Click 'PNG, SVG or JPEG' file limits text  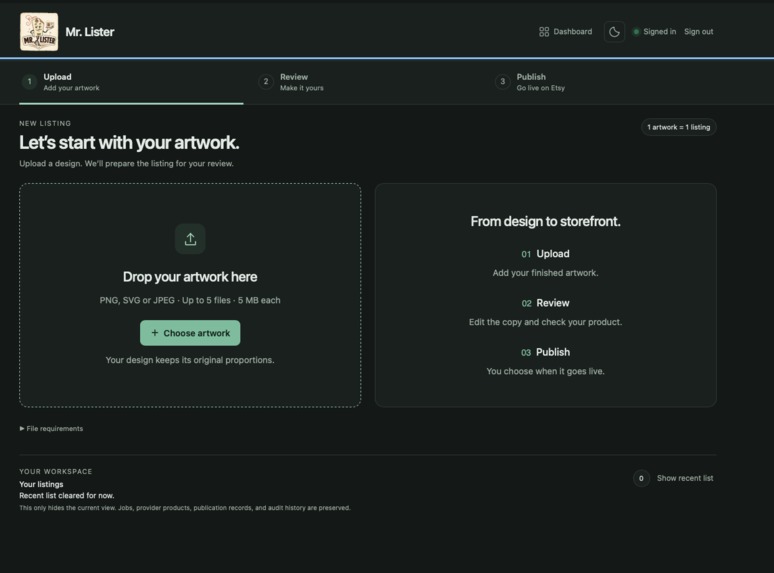pyautogui.click(x=190, y=300)
